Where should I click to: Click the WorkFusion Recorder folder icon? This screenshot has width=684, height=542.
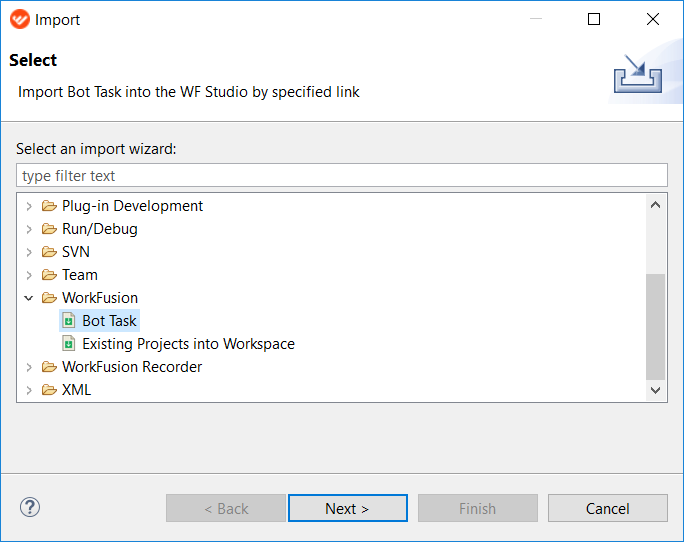click(49, 367)
